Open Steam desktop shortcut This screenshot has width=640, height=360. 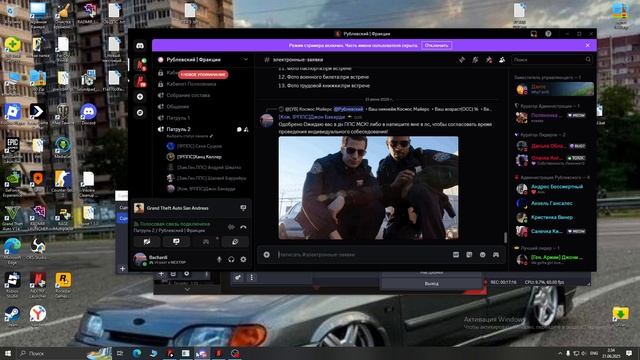[12, 316]
